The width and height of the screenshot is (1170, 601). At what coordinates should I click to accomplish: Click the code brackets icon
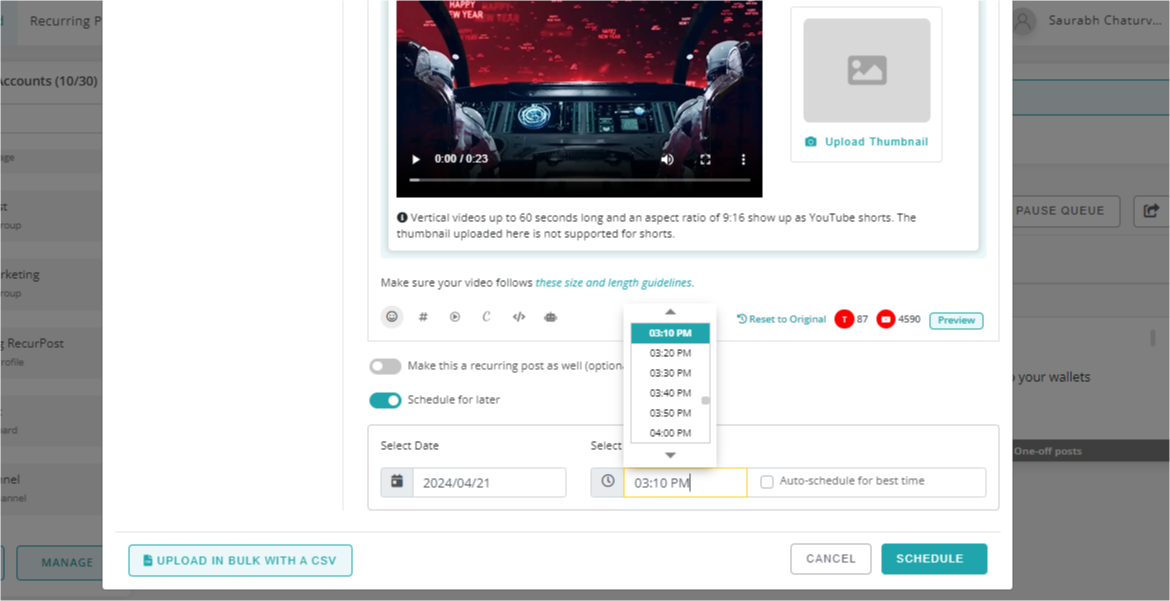click(x=519, y=317)
